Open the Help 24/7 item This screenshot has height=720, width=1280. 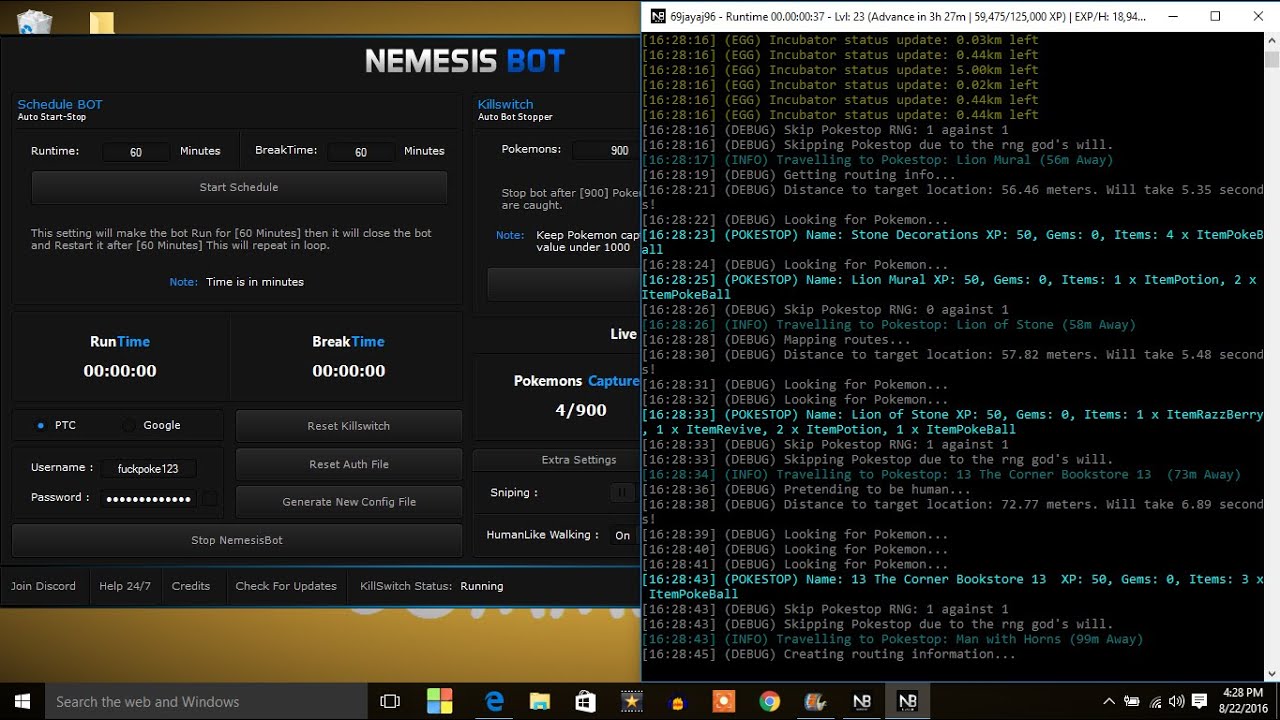(x=125, y=586)
